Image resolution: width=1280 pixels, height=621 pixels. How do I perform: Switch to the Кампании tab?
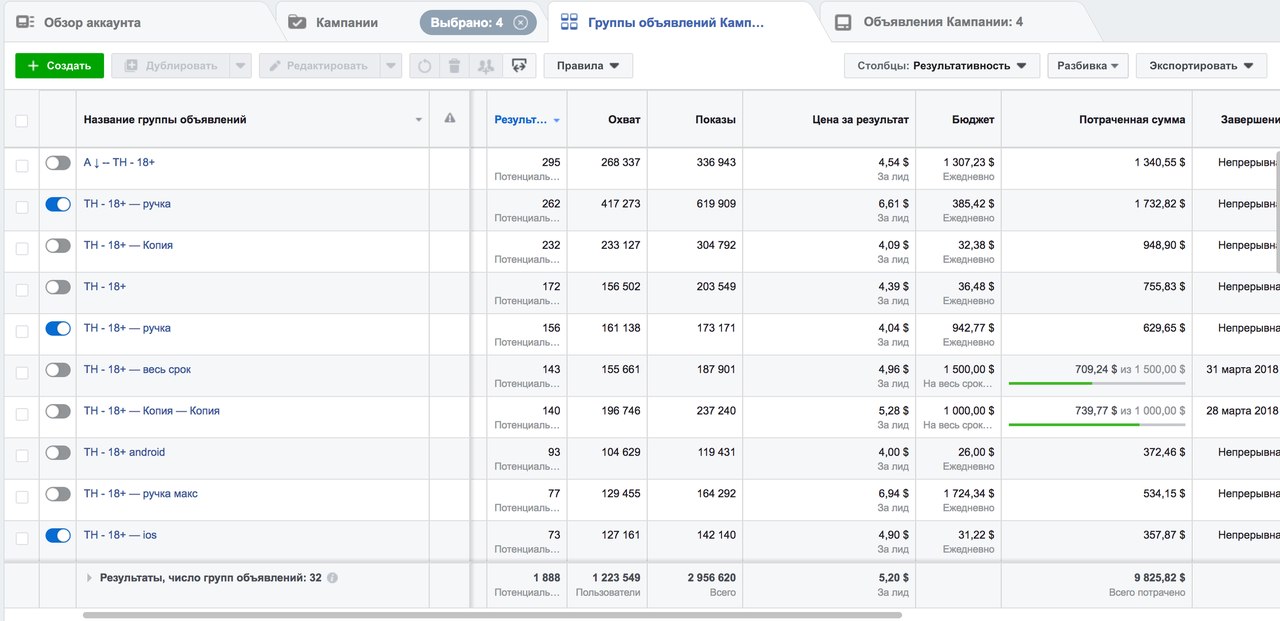click(347, 22)
